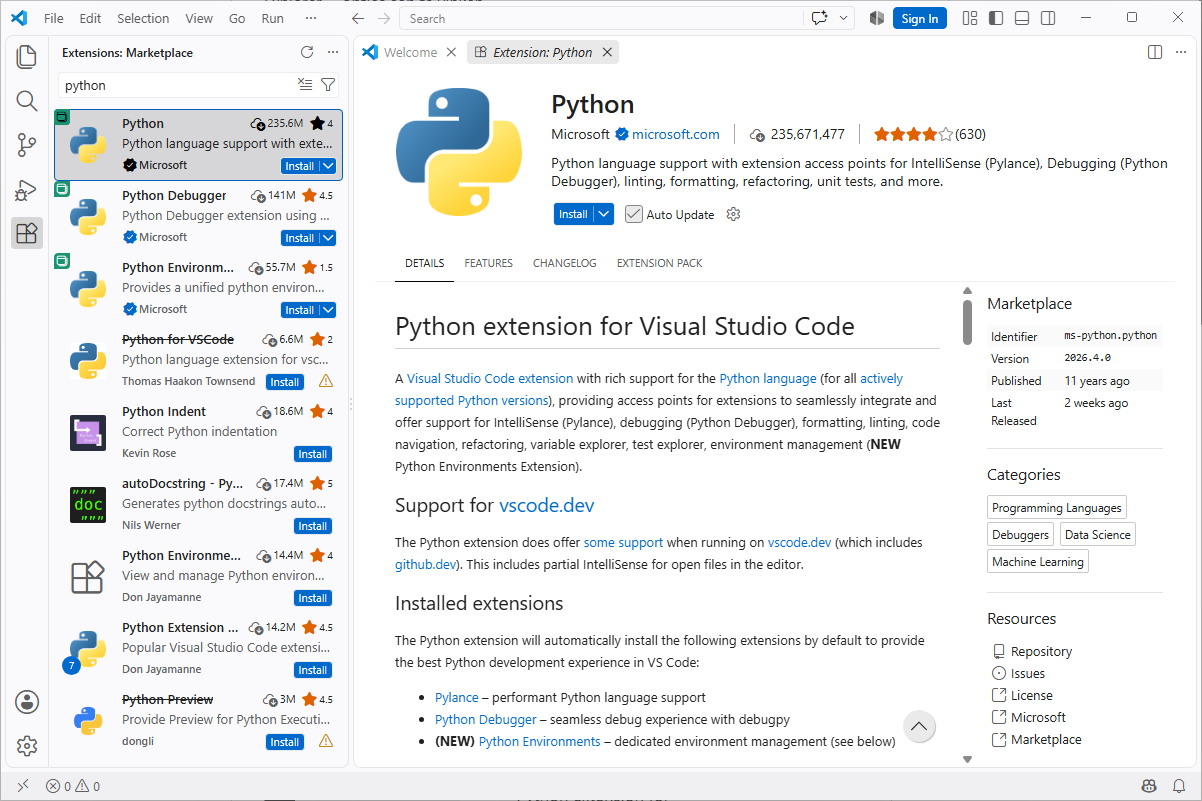Viewport: 1202px width, 801px height.
Task: Open the Explorer view in activity bar
Action: [27, 57]
